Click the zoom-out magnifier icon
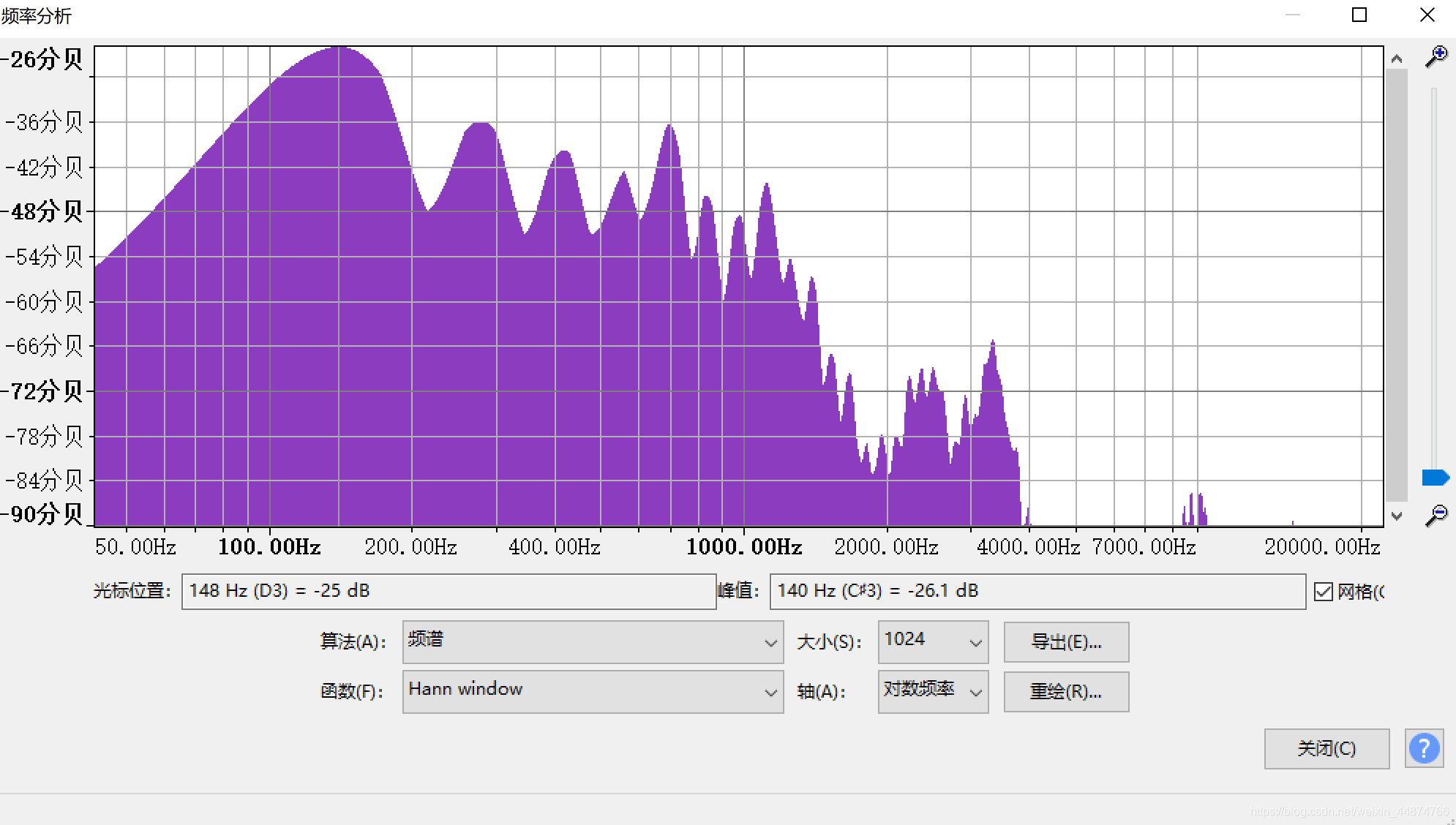Screen dimensions: 1456x825 (x=1436, y=515)
